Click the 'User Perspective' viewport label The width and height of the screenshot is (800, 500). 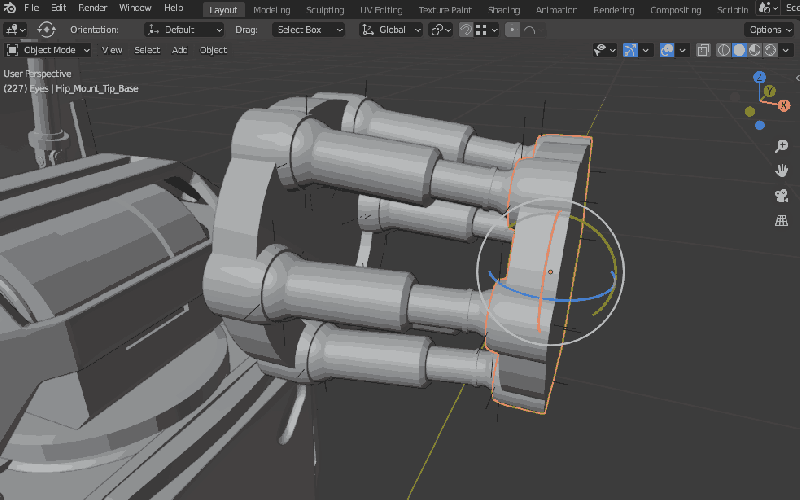point(37,74)
